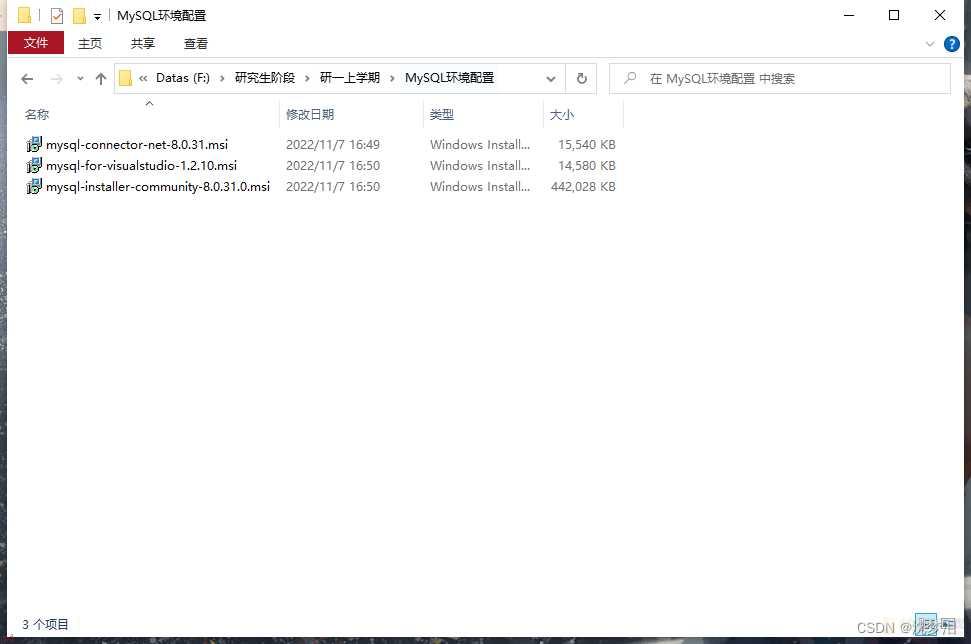Open the 文件 menu
Screen dimensions: 971x644
click(36, 43)
